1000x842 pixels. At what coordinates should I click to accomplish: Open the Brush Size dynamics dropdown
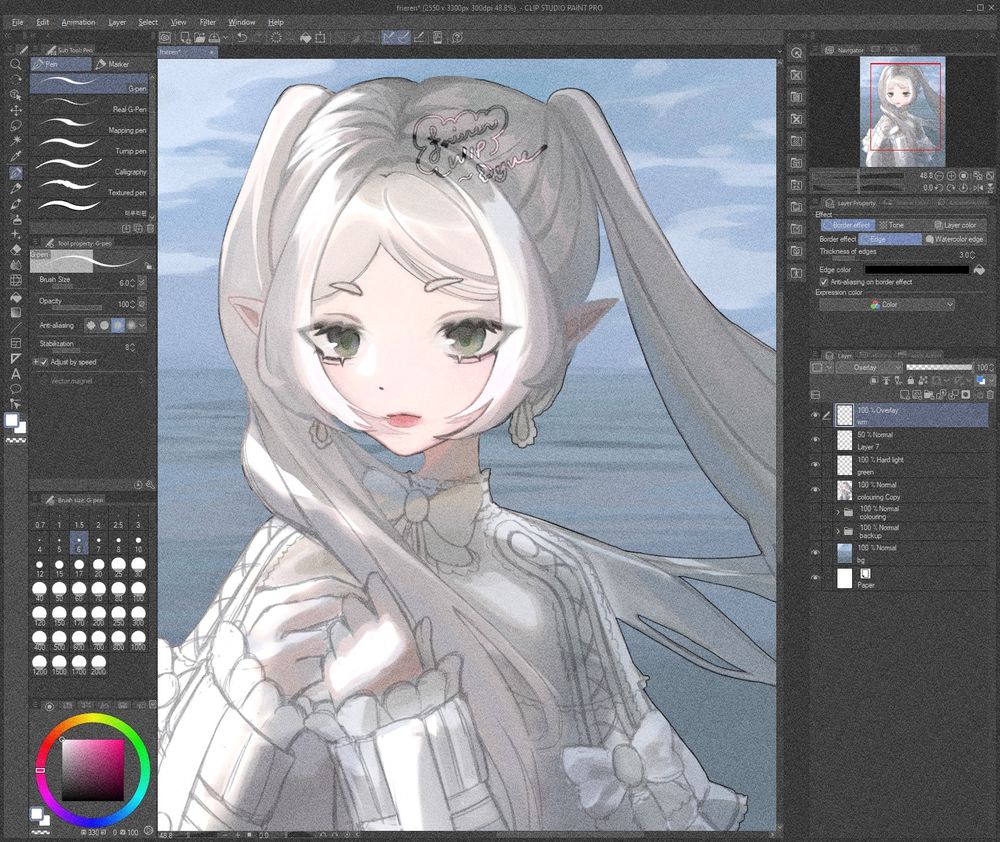pyautogui.click(x=142, y=283)
